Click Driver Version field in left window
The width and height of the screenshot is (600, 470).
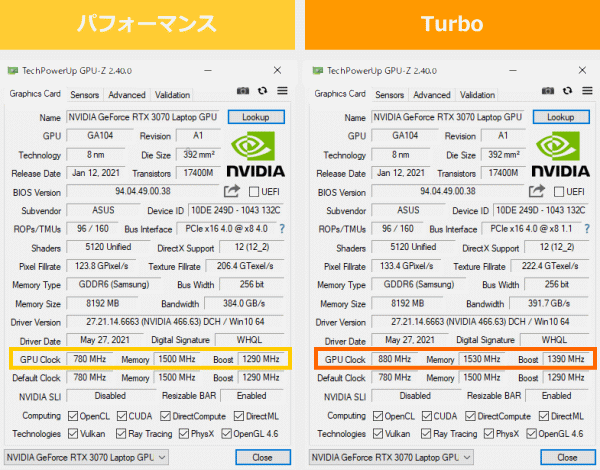tap(175, 322)
